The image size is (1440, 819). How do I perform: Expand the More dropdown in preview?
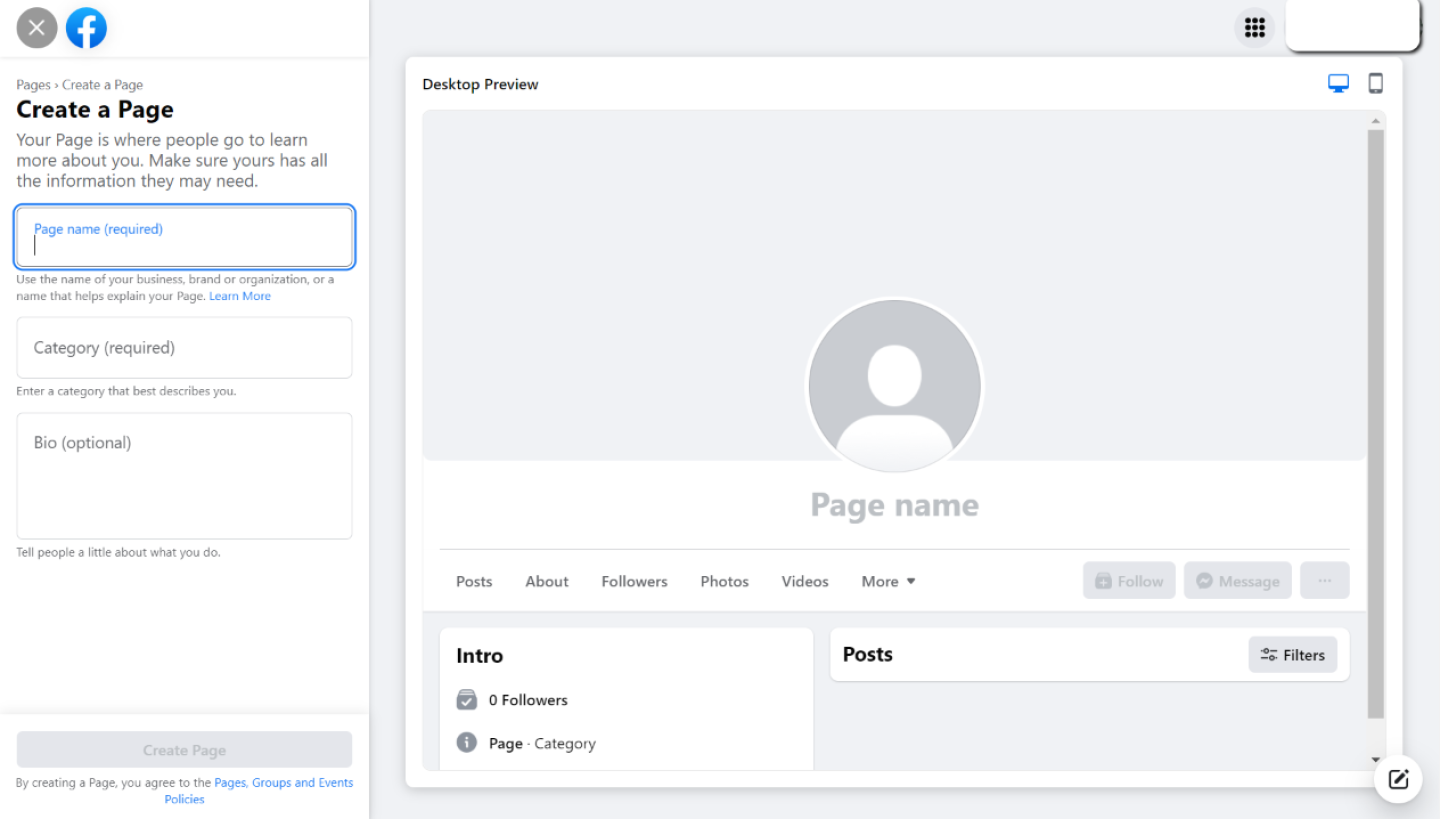(x=888, y=581)
